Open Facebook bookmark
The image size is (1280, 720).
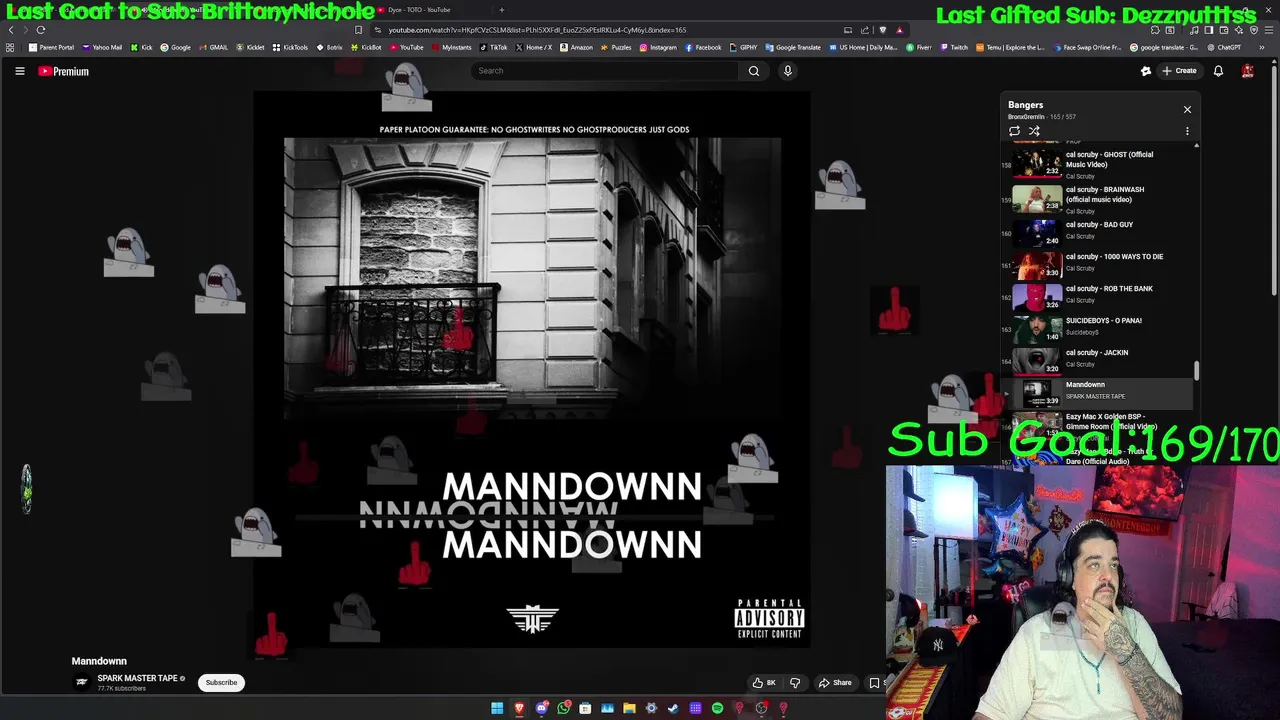click(703, 47)
